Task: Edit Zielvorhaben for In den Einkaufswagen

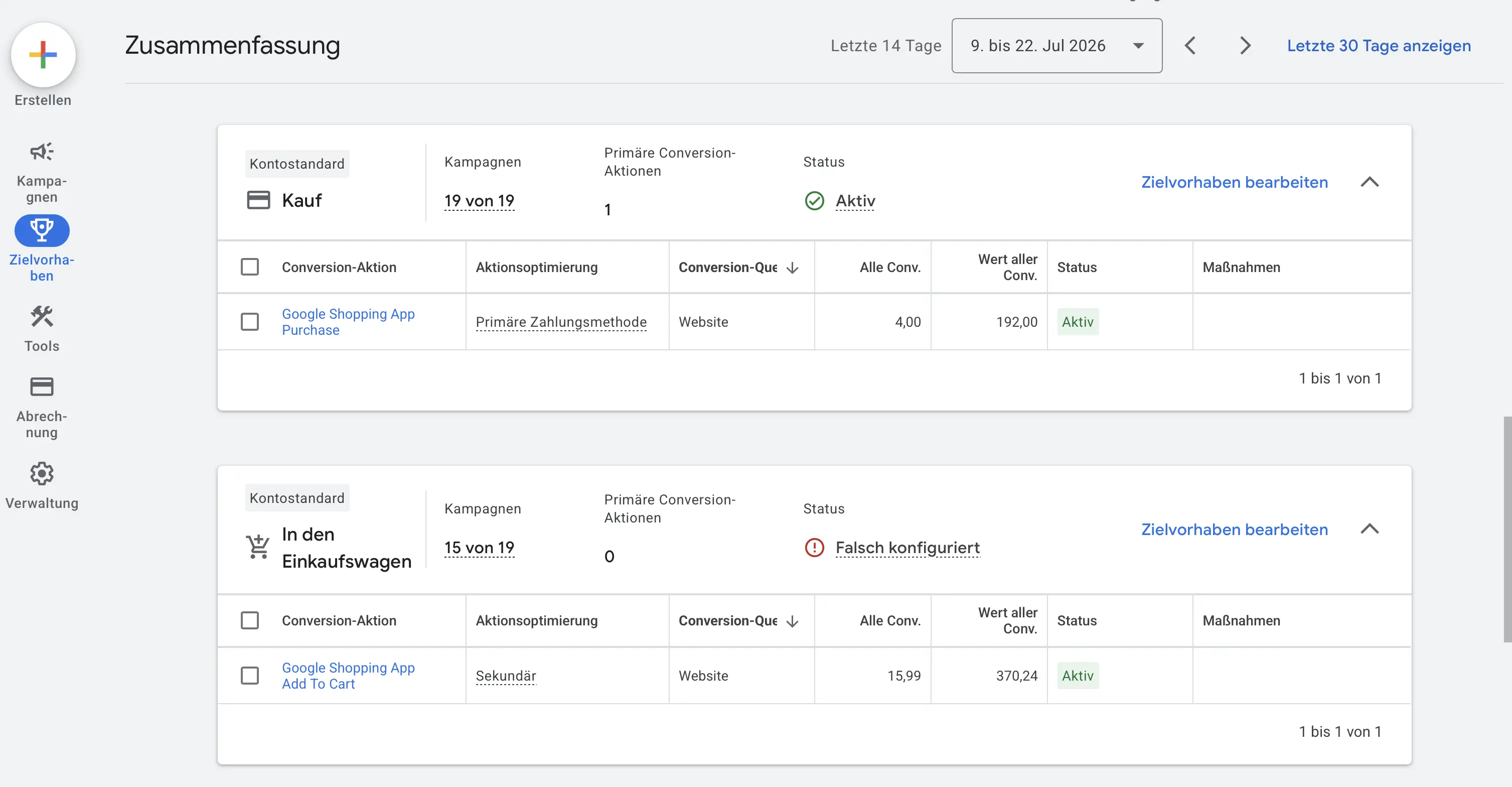Action: (1235, 529)
